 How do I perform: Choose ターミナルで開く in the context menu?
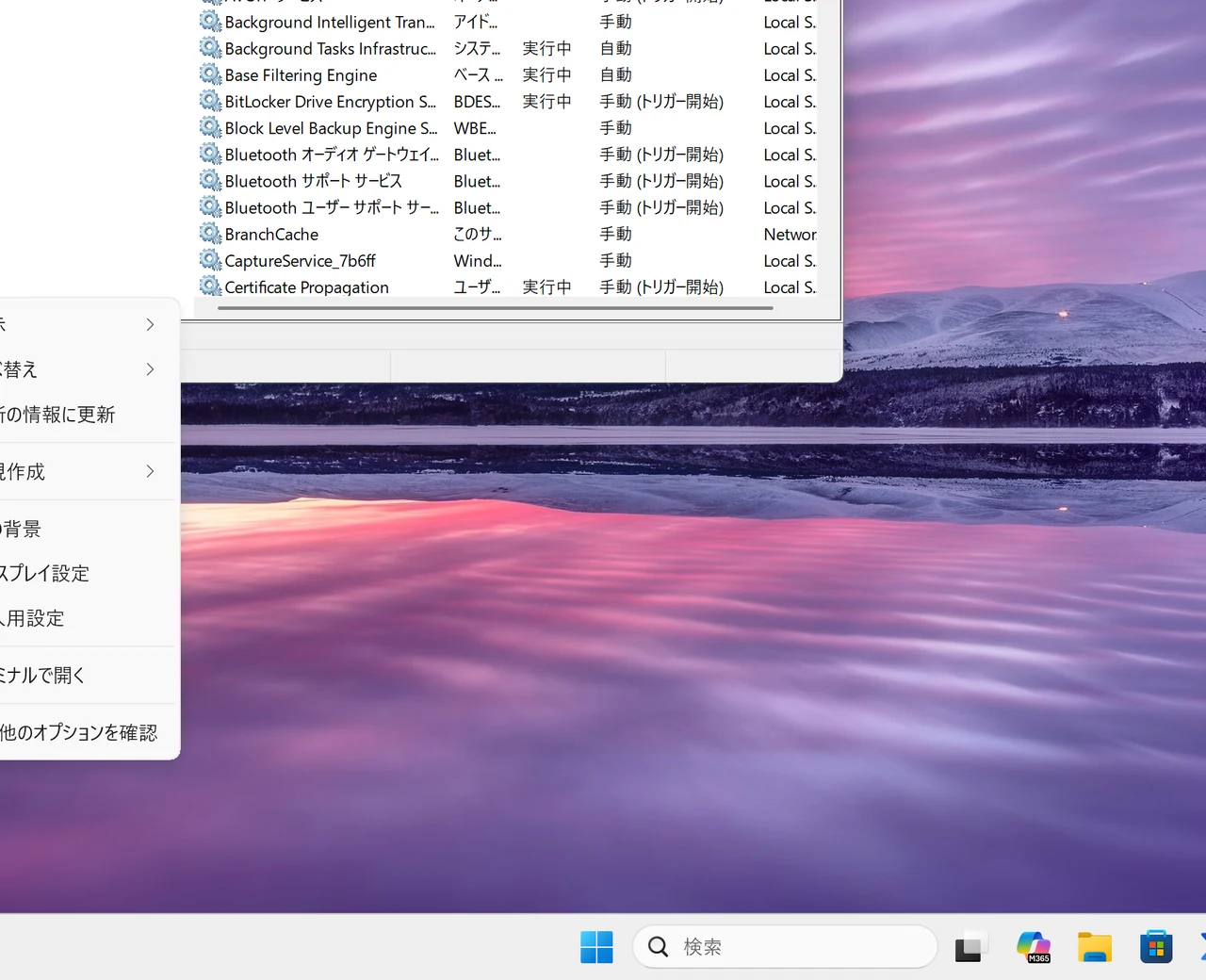pyautogui.click(x=87, y=675)
